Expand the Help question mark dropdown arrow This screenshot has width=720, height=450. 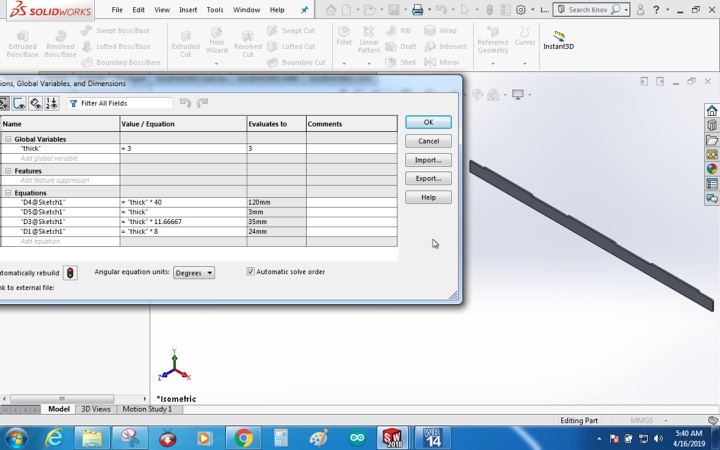click(666, 10)
